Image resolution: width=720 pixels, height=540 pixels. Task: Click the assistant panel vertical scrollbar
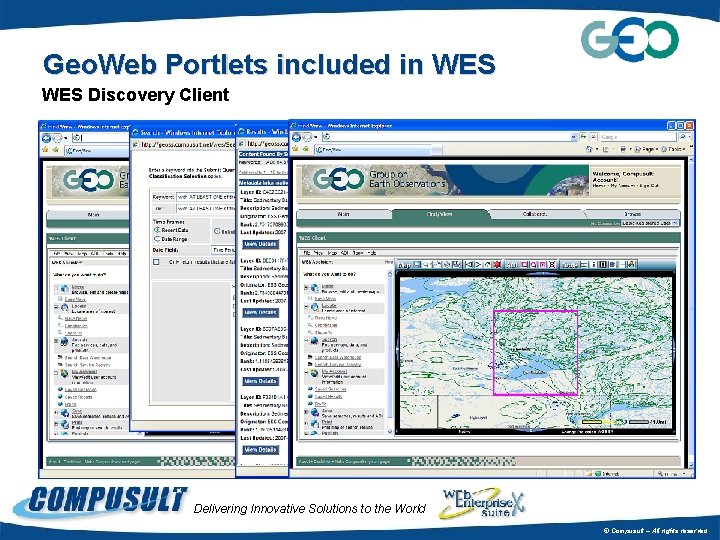[x=390, y=351]
